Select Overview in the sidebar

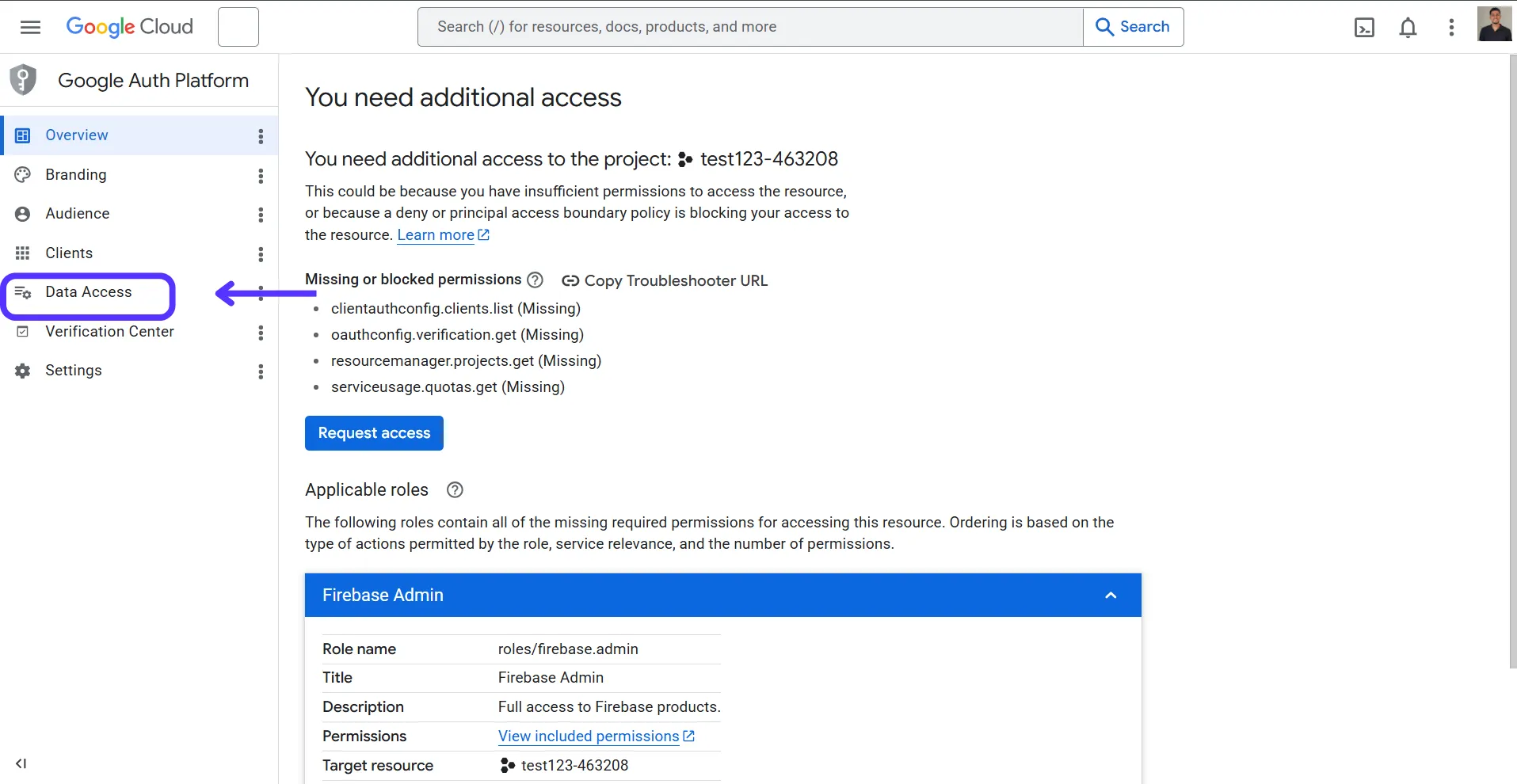coord(77,135)
